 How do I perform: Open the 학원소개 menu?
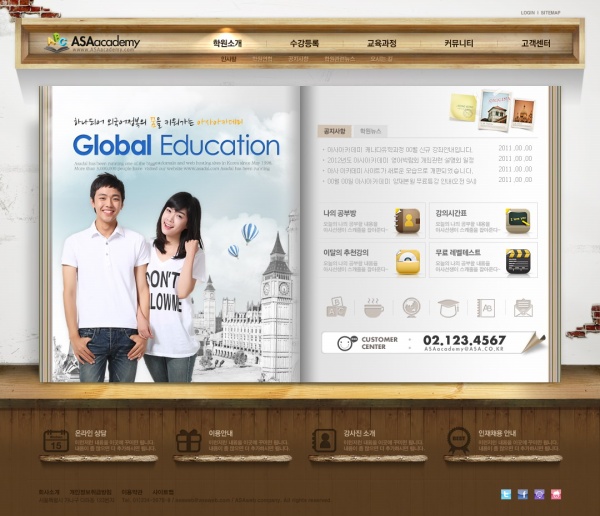click(x=227, y=43)
